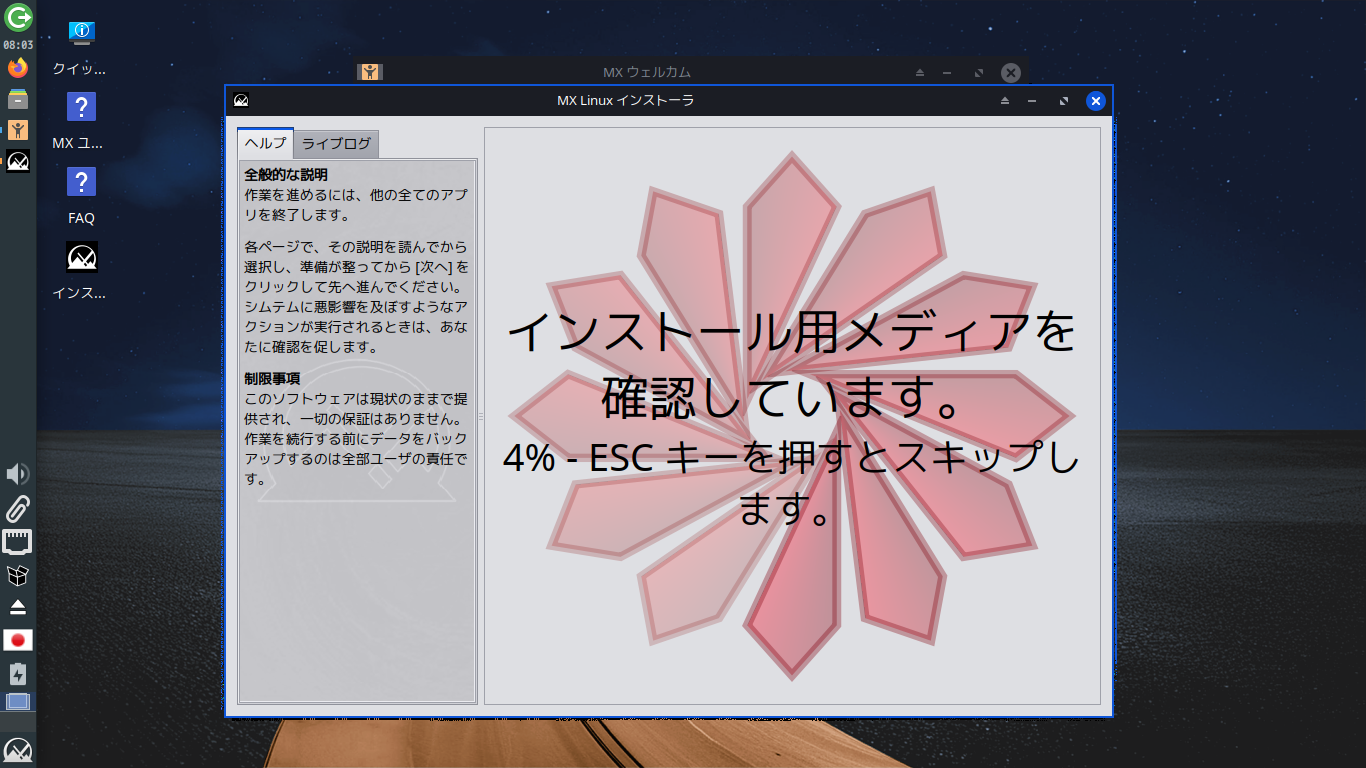
Task: Maximize the MX Linux インストーラ window
Action: [1064, 101]
